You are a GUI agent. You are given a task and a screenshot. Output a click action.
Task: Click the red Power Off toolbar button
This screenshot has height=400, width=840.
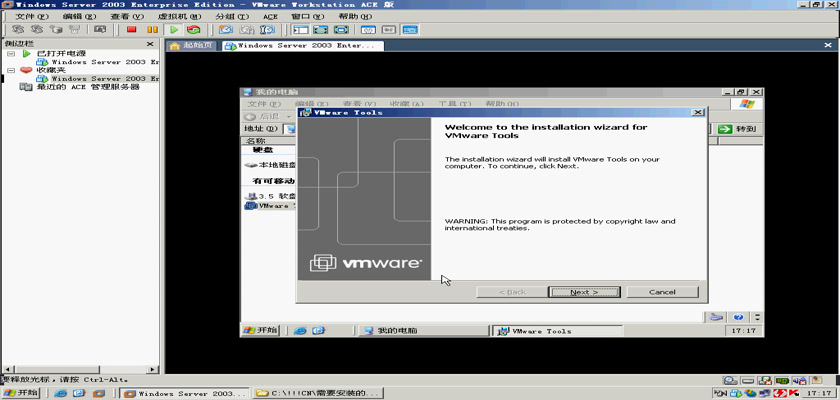tap(131, 30)
